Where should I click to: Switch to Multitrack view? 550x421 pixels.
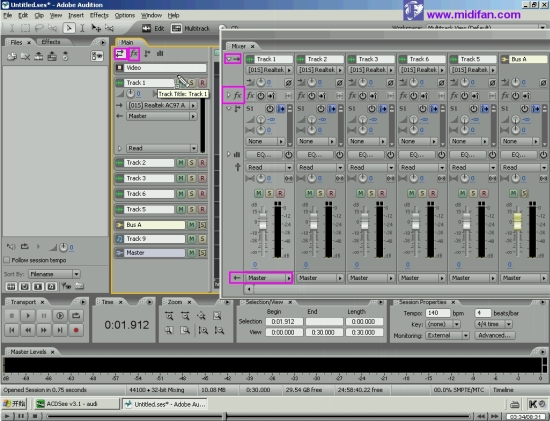point(191,28)
